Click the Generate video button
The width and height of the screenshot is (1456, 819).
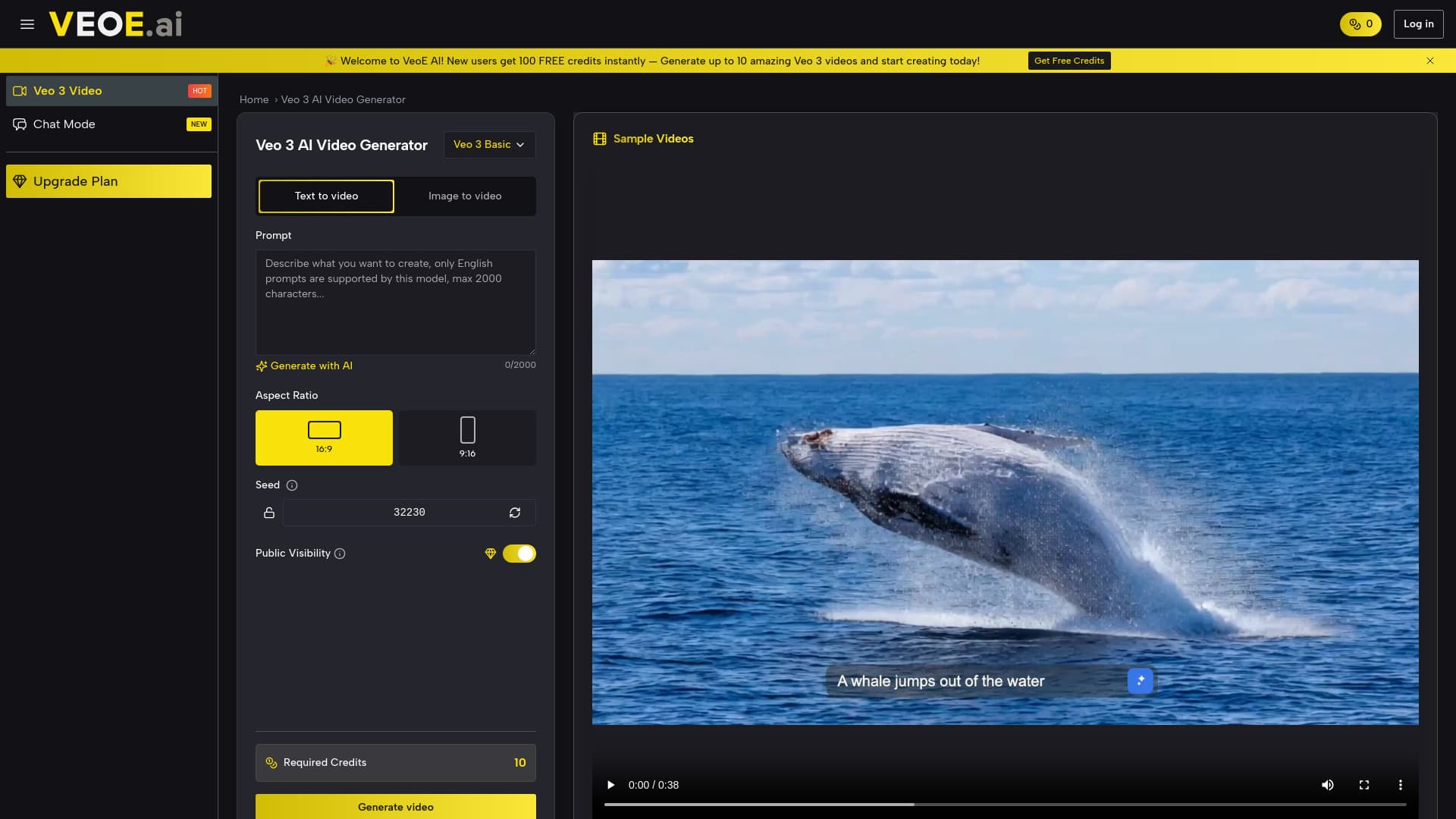tap(395, 807)
